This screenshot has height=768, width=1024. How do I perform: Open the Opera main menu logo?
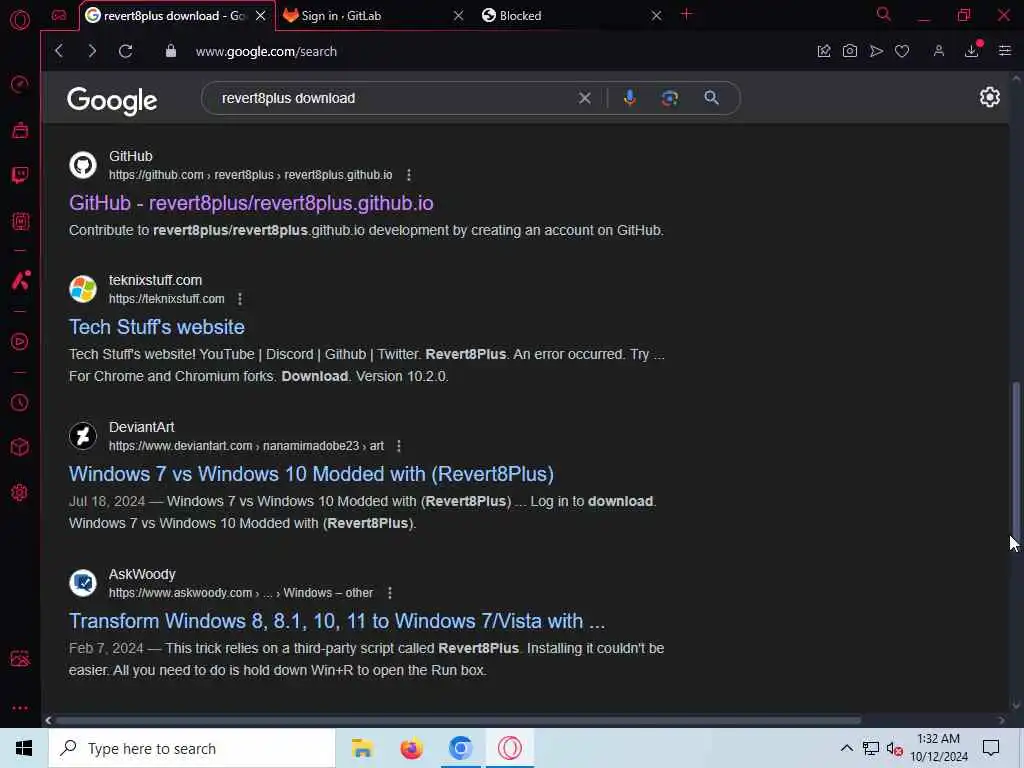coord(20,20)
